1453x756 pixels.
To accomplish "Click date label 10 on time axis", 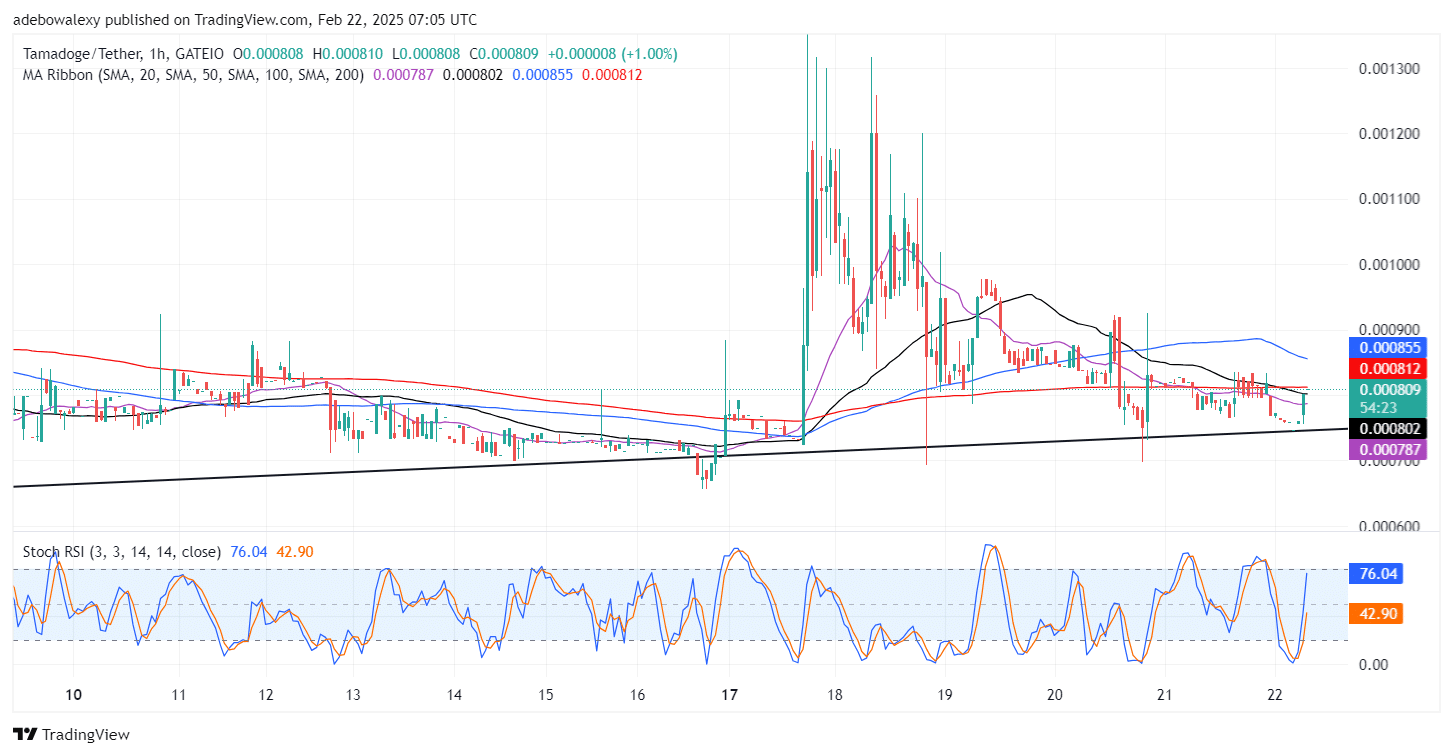I will pyautogui.click(x=73, y=695).
